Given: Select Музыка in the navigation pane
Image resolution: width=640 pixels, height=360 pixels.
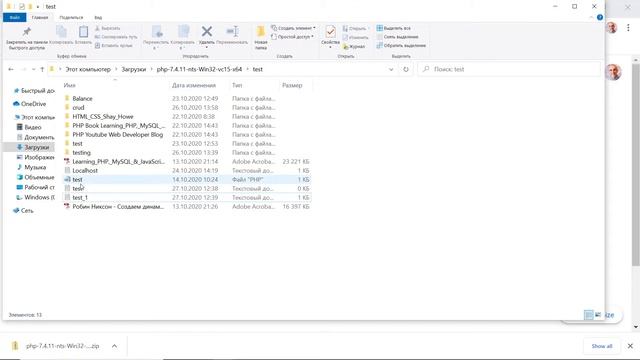Looking at the screenshot, I should 31,167.
